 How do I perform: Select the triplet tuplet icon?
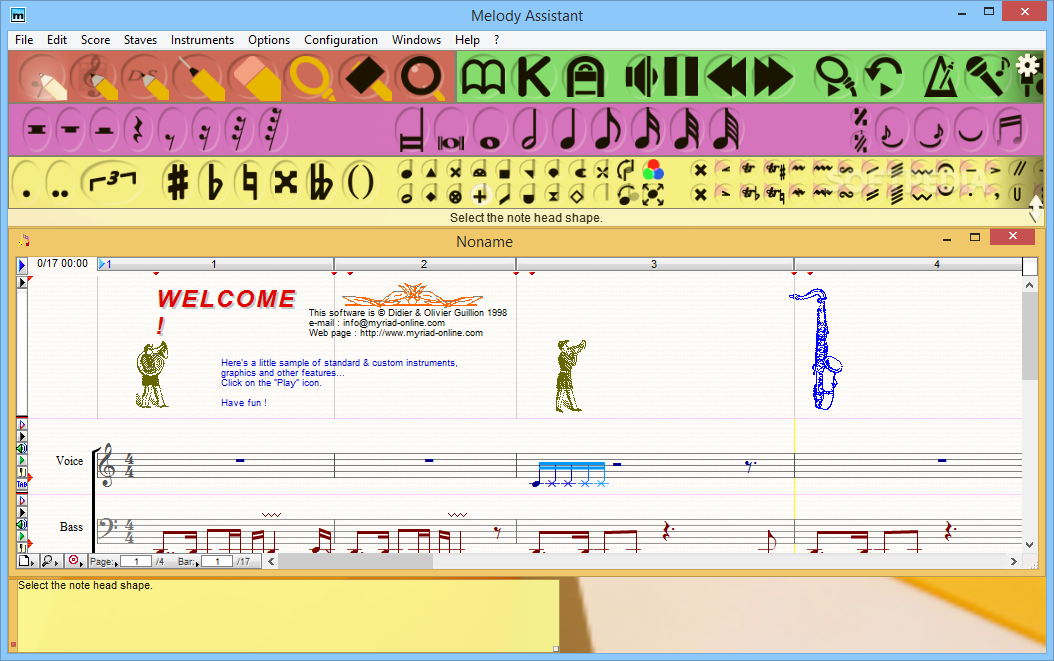(112, 182)
